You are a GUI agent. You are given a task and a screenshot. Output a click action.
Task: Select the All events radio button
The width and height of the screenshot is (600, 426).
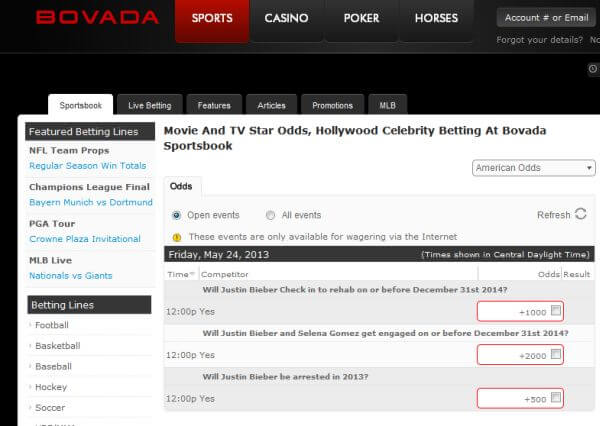[270, 215]
